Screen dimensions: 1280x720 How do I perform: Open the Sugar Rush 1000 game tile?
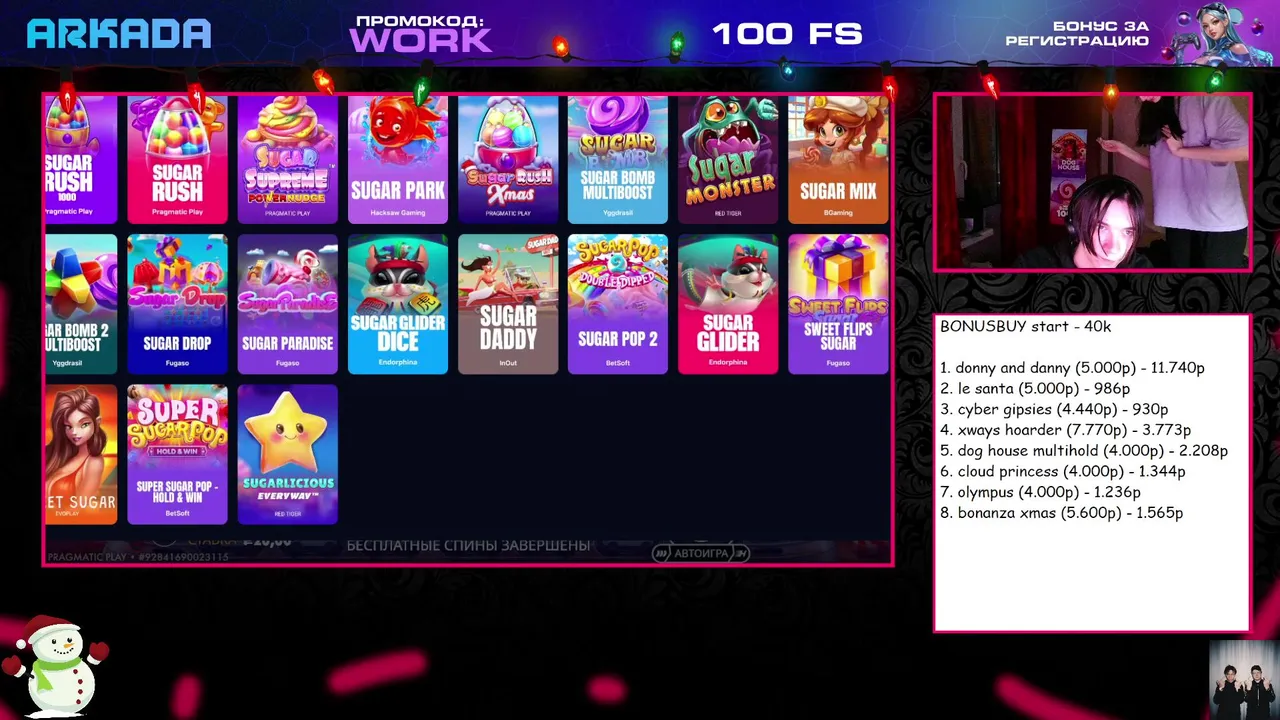(x=81, y=160)
